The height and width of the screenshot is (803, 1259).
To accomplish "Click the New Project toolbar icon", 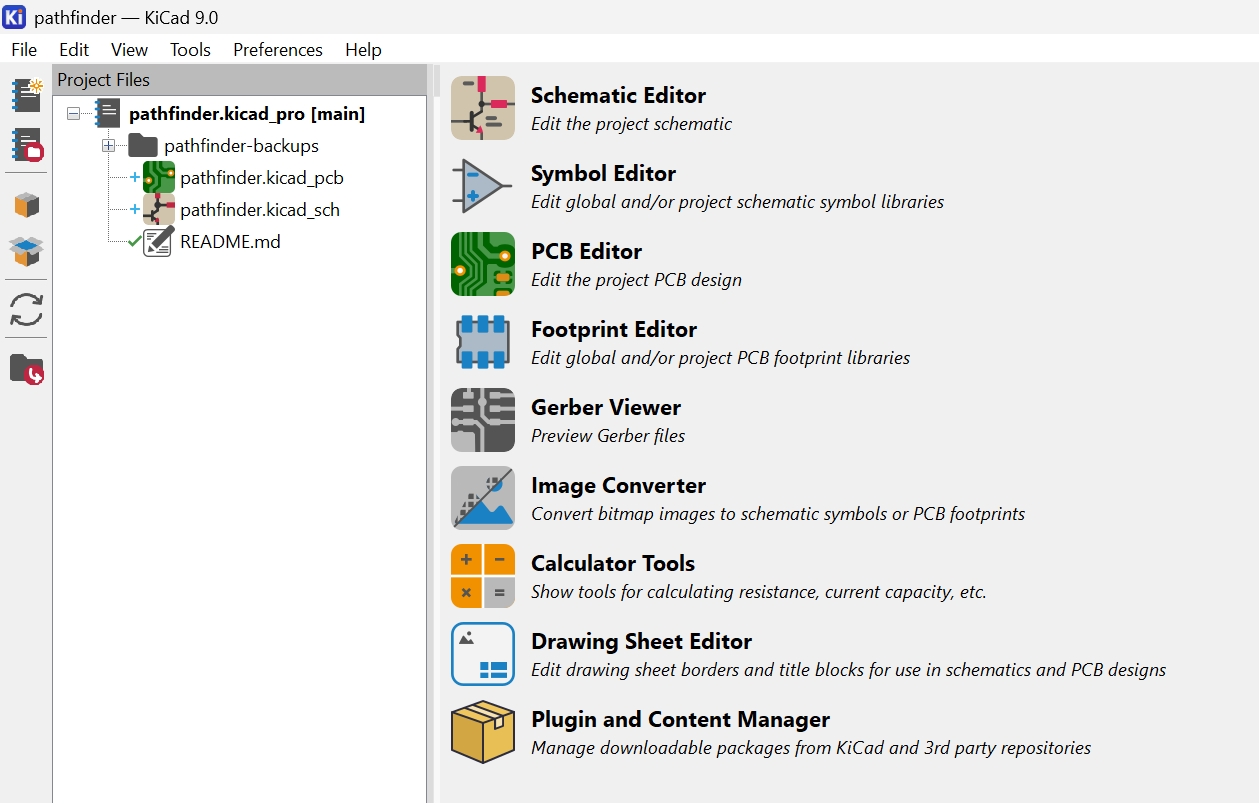I will point(27,95).
